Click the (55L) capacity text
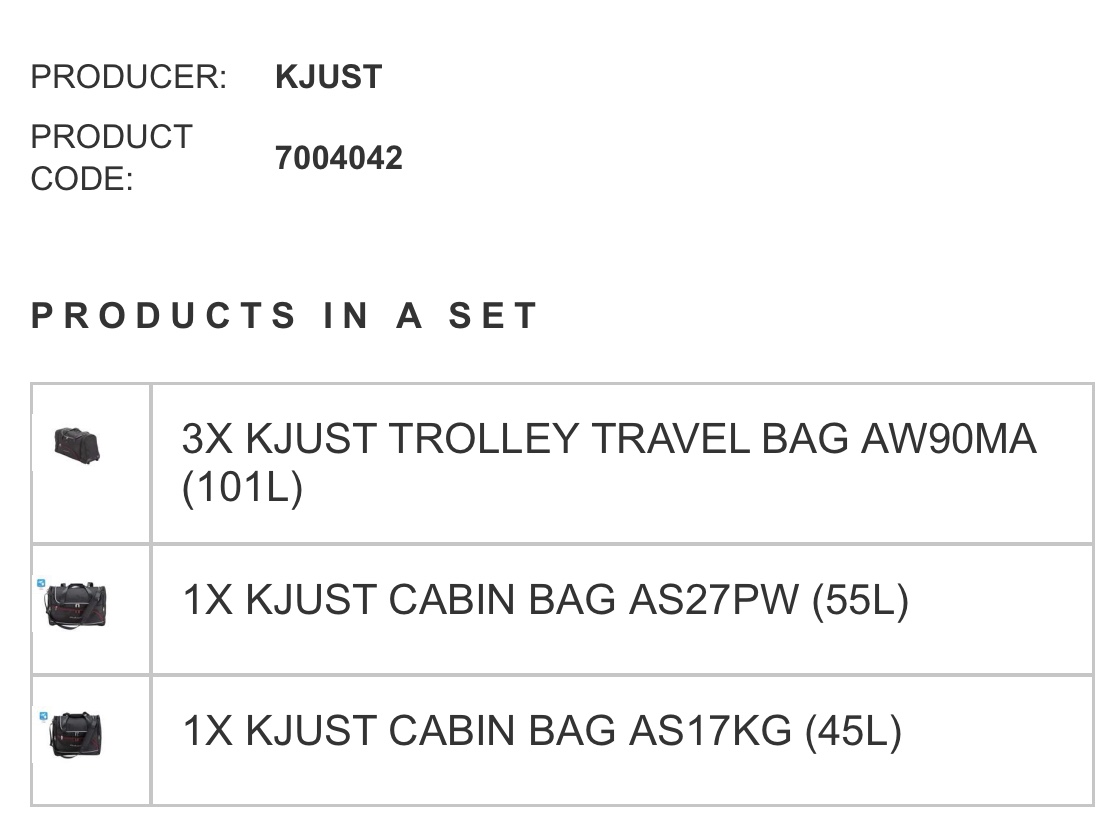The image size is (1101, 830). [860, 600]
